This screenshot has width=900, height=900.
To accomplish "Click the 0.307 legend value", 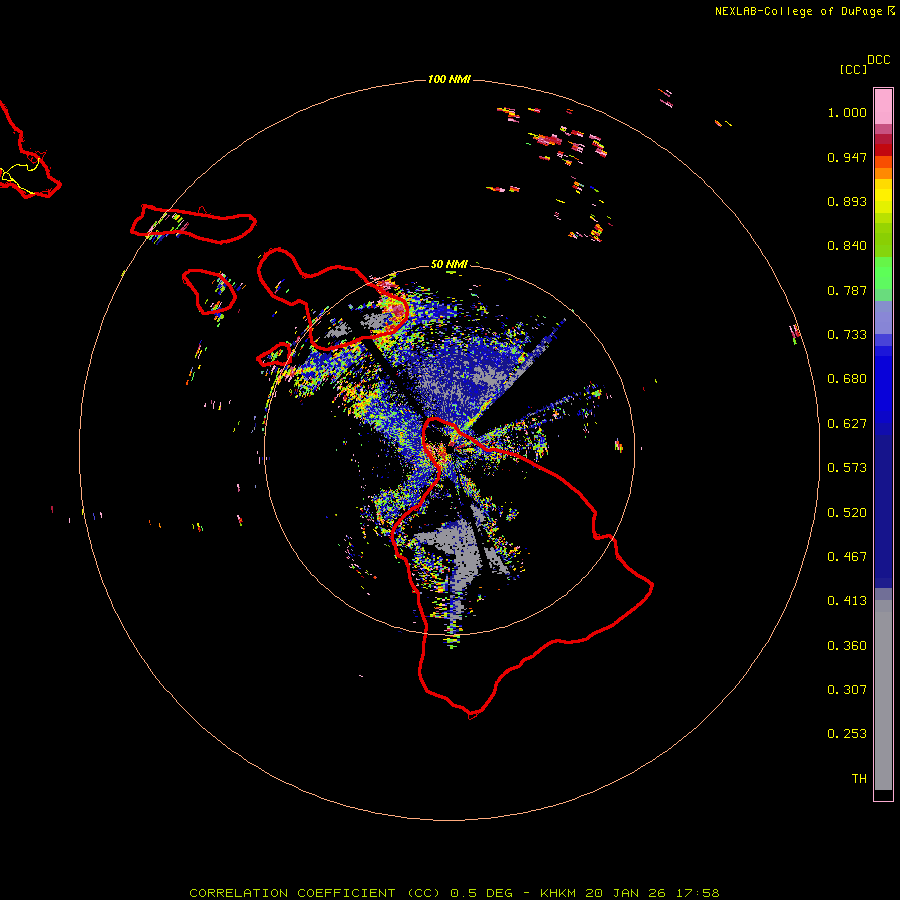I will coord(847,690).
